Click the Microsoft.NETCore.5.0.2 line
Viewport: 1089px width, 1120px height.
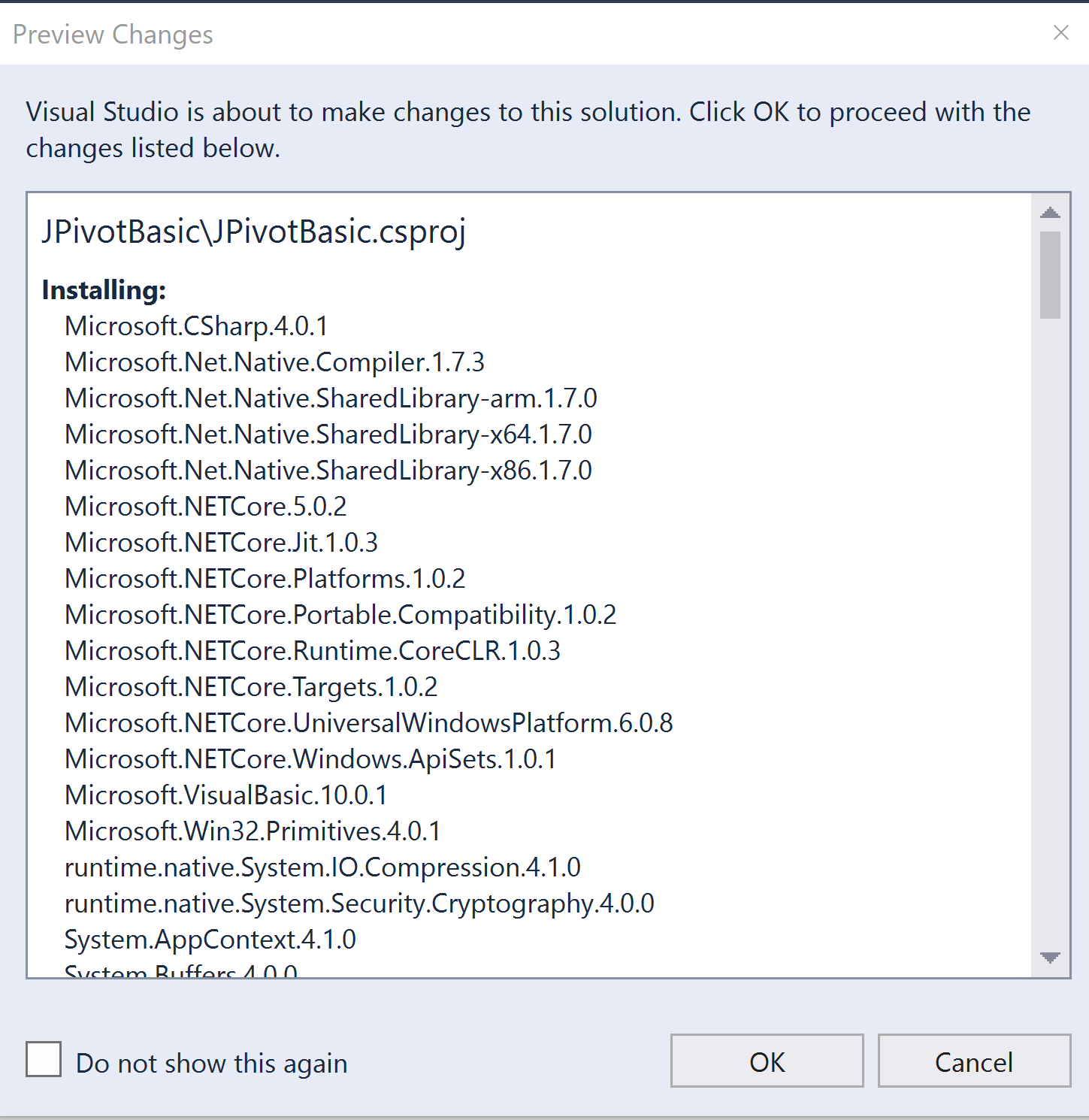[x=206, y=506]
